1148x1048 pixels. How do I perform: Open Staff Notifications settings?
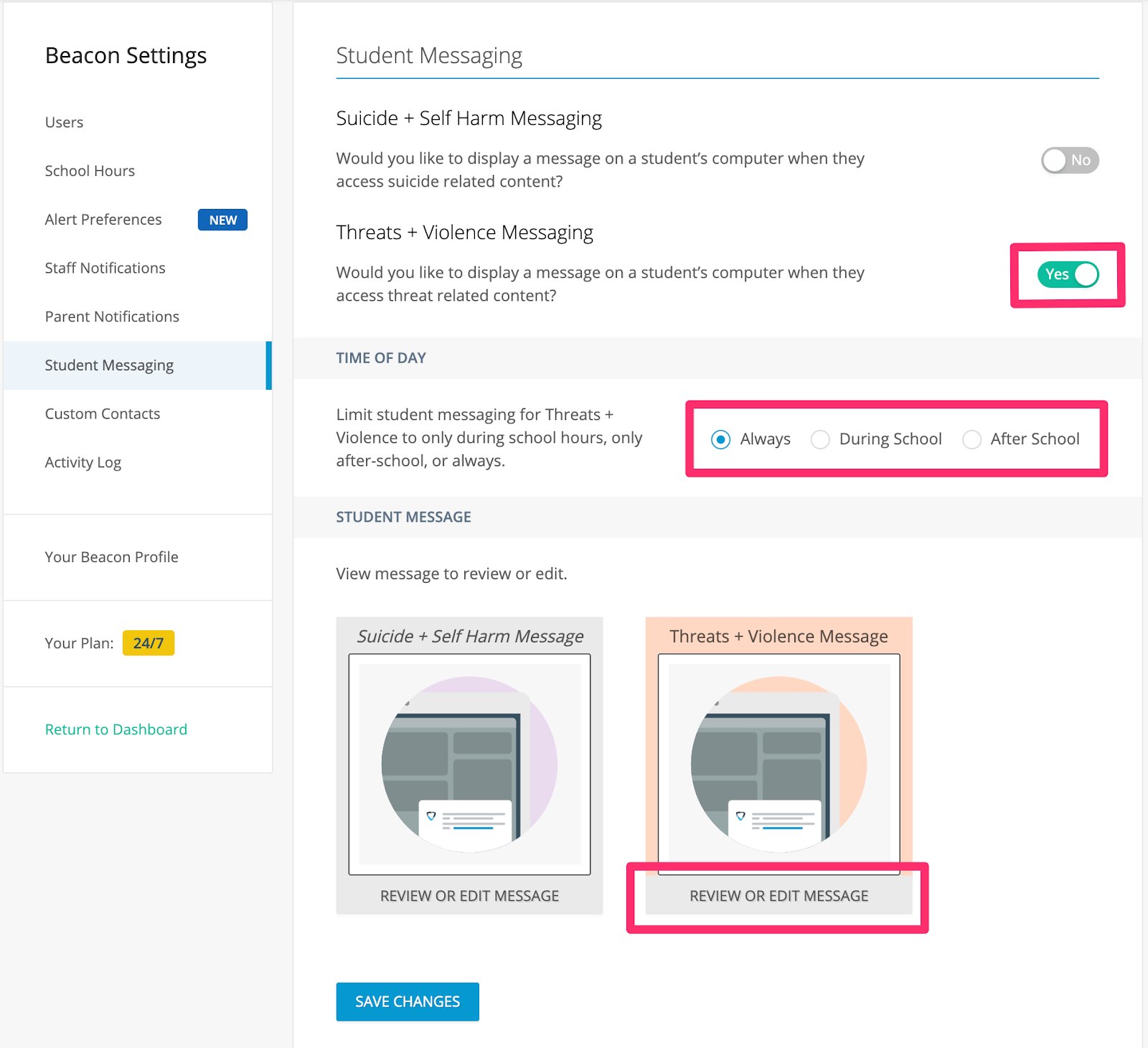pyautogui.click(x=105, y=268)
